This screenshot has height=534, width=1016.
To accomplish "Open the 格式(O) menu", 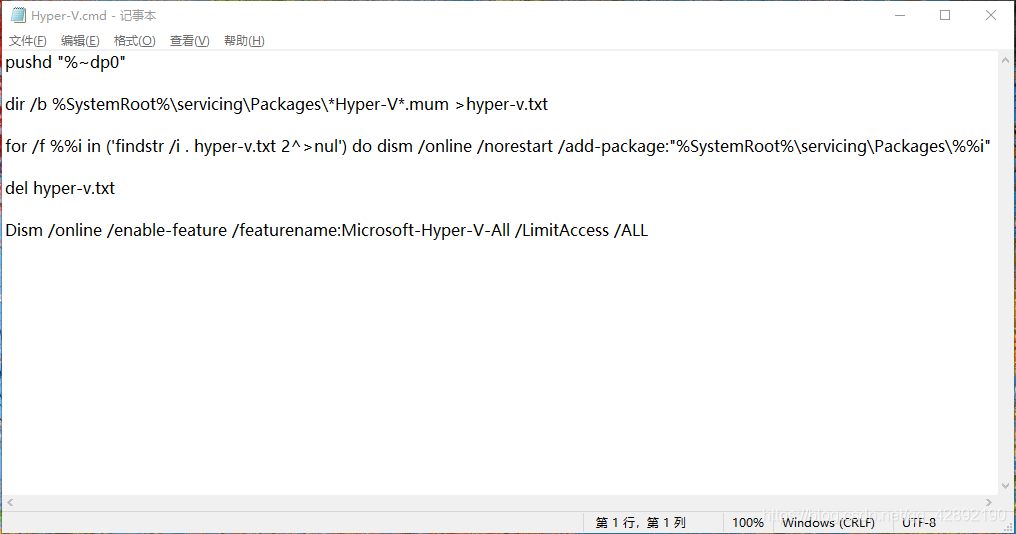I will click(134, 41).
